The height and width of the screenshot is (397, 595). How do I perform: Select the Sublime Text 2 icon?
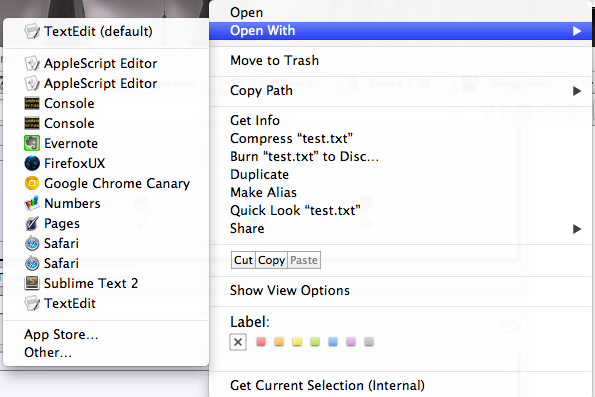pyautogui.click(x=32, y=283)
